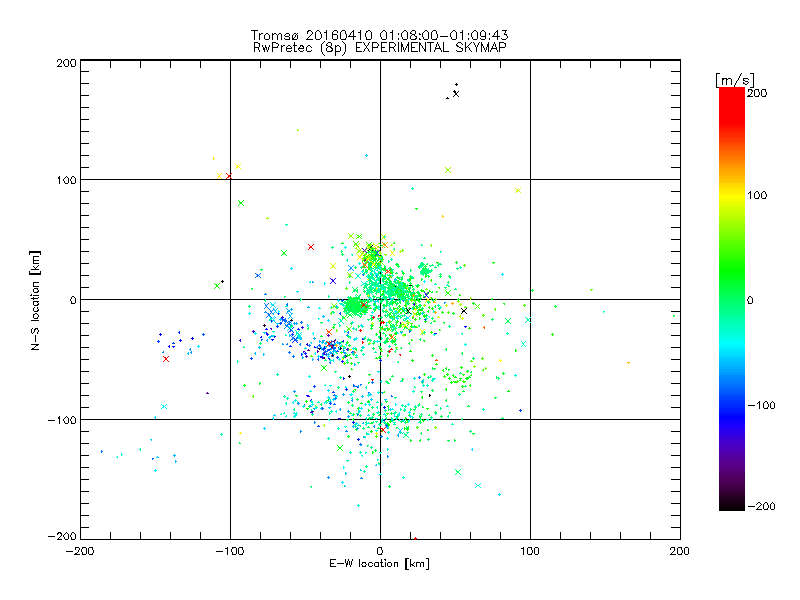Pick the yellow section of the velocity colorbar
The height and width of the screenshot is (600, 800).
click(x=732, y=196)
